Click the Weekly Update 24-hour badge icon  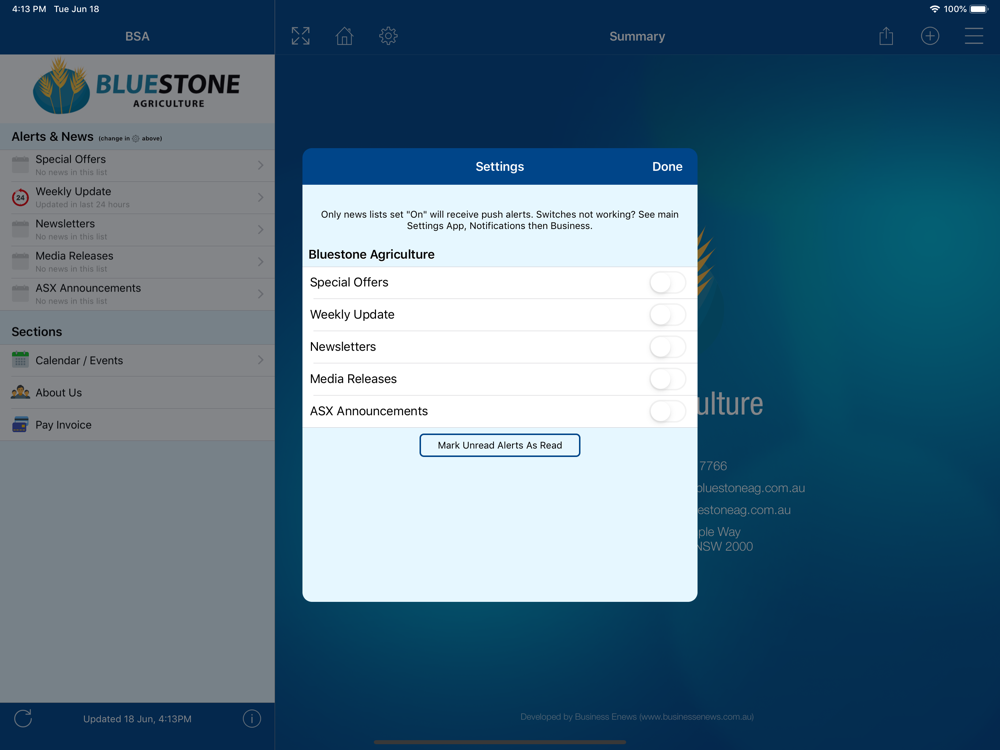(20, 197)
